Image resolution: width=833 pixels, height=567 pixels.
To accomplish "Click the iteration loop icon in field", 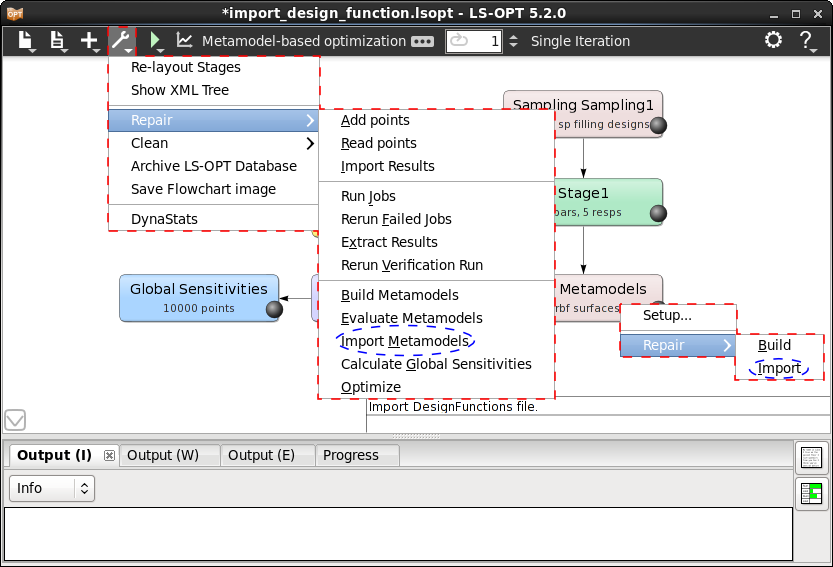I will pos(458,40).
